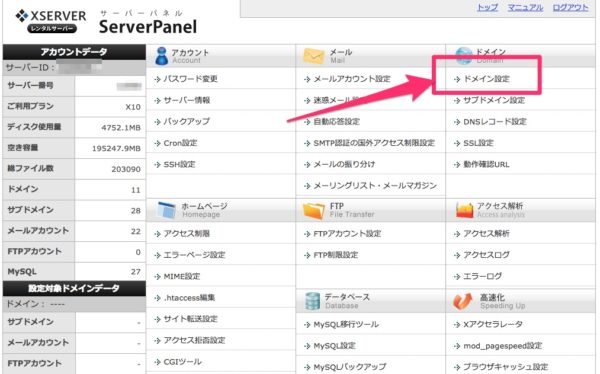Open パスワード変更 link
The image size is (600, 374).
pyautogui.click(x=191, y=79)
